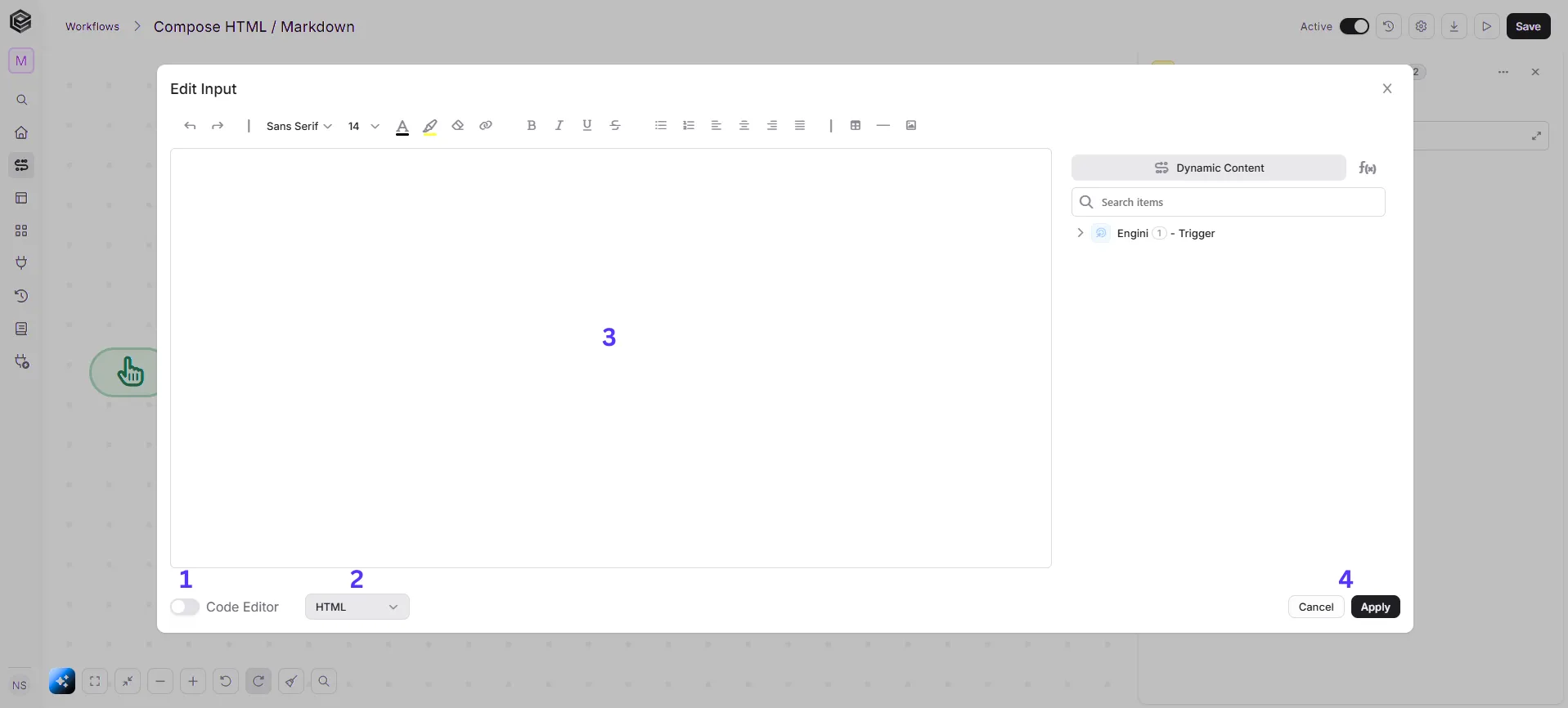Image resolution: width=1568 pixels, height=708 pixels.
Task: Toggle bold formatting
Action: (532, 126)
